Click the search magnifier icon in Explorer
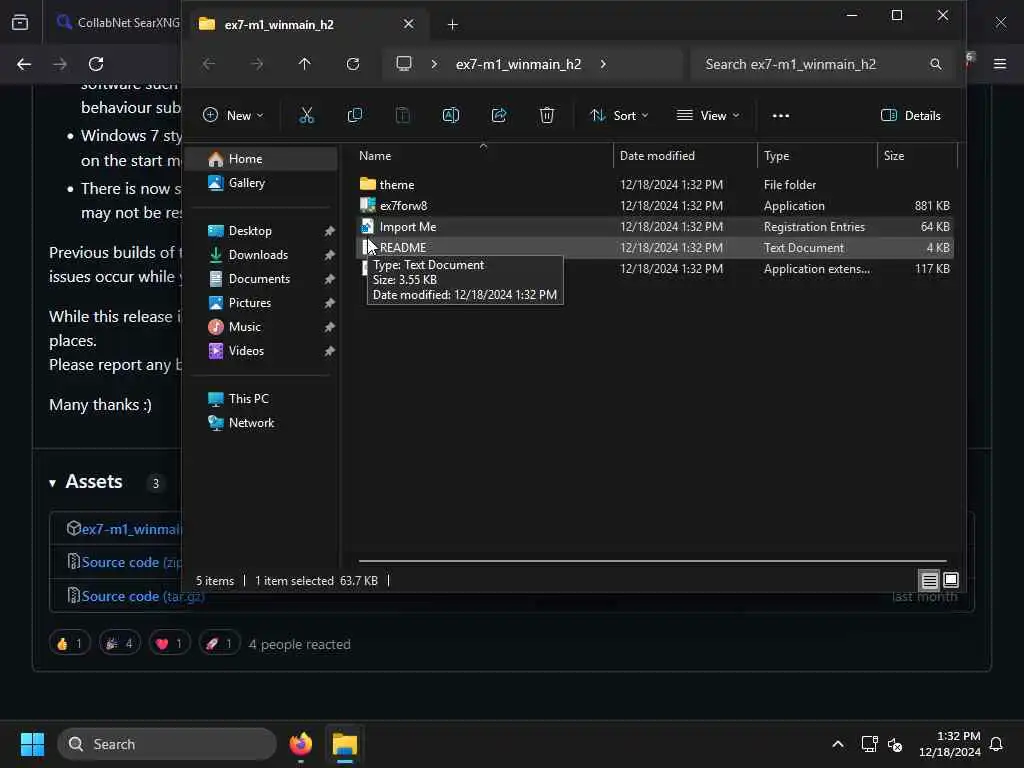The image size is (1024, 768). (x=936, y=64)
